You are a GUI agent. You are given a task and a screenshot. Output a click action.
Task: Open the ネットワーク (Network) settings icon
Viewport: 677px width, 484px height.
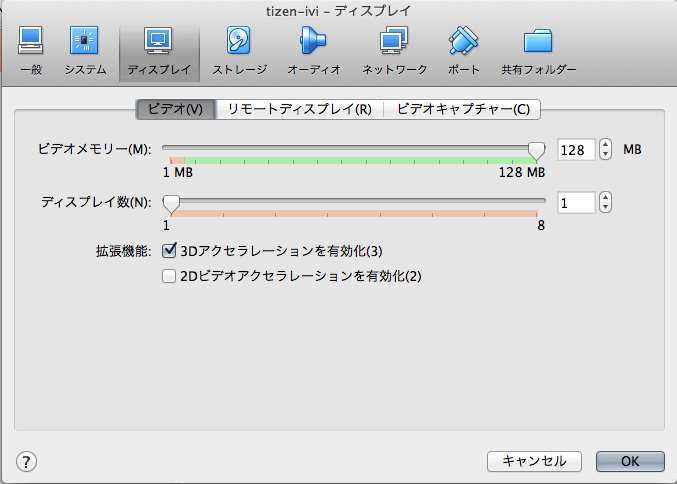pyautogui.click(x=394, y=51)
